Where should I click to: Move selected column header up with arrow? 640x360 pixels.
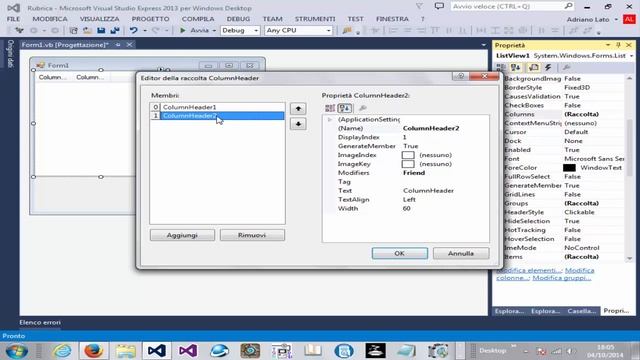pyautogui.click(x=298, y=109)
